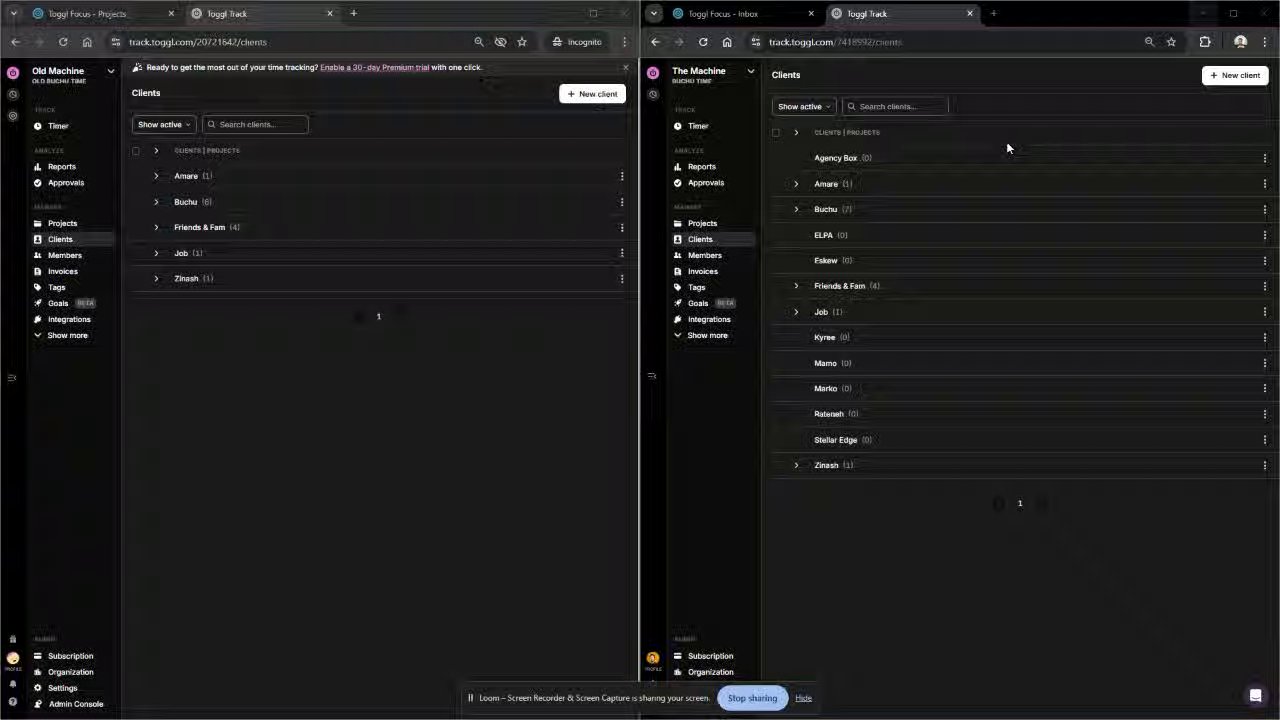Open more options for Amare in Old Machine
1280x720 pixels.
(x=622, y=176)
